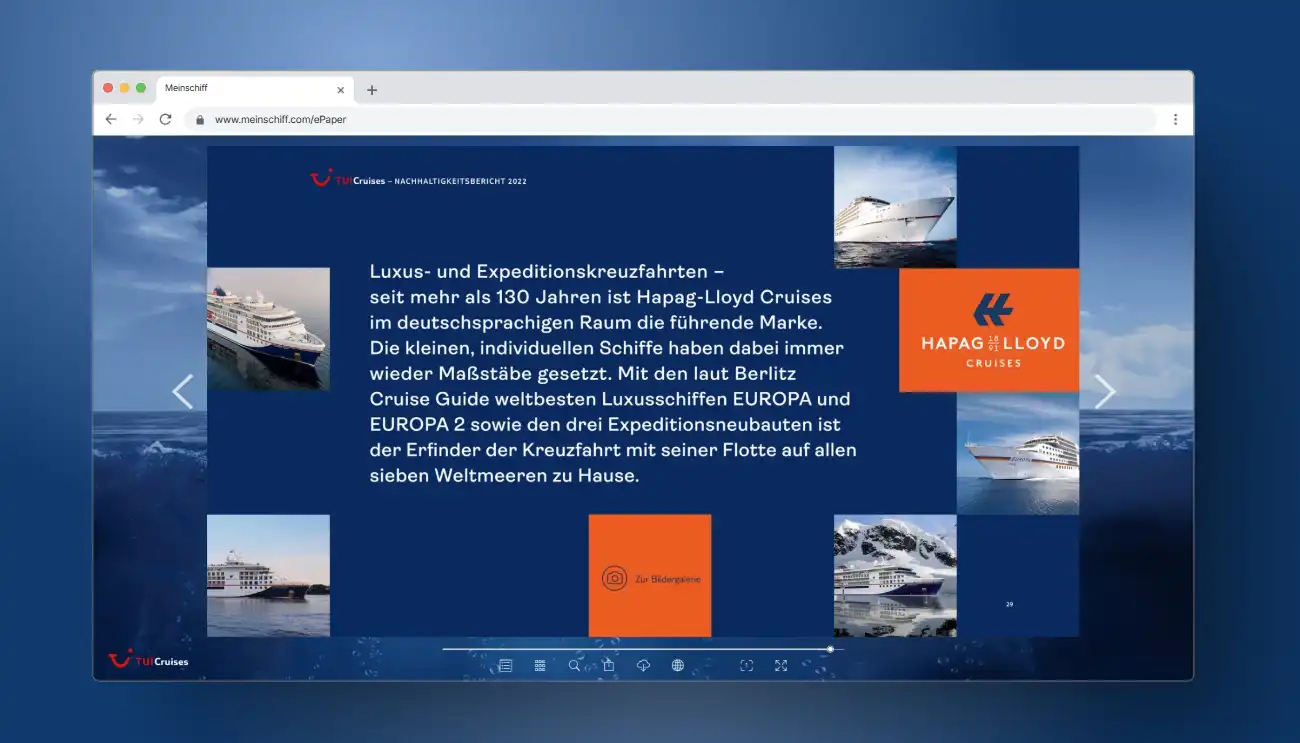
Task: Click the Hapag-Lloyd Cruises orange logo tile
Action: pyautogui.click(x=989, y=330)
